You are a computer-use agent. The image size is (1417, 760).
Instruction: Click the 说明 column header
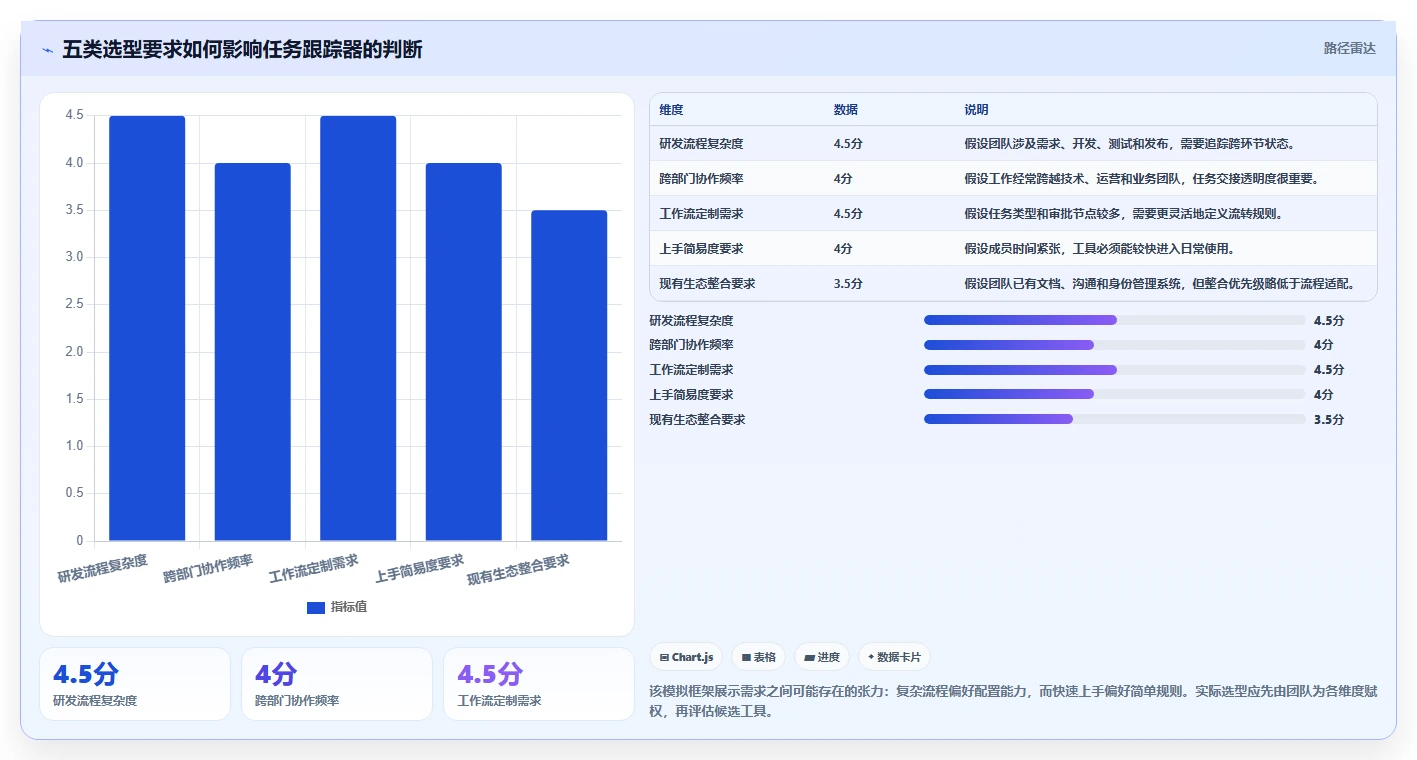point(976,110)
